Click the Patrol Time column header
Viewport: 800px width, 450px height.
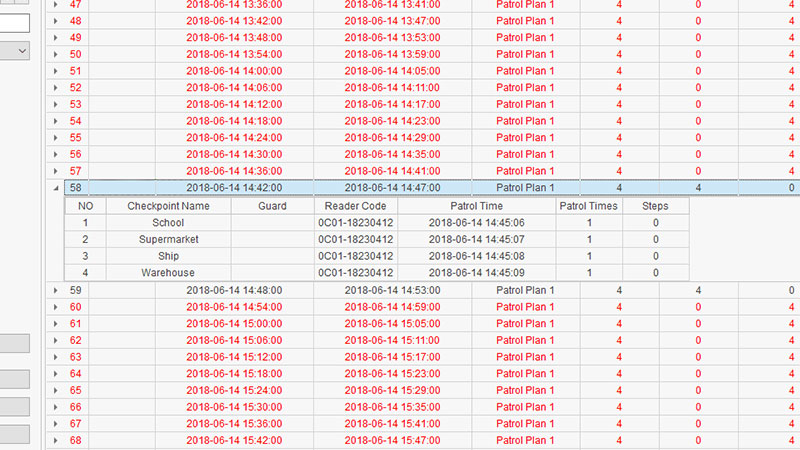(477, 206)
